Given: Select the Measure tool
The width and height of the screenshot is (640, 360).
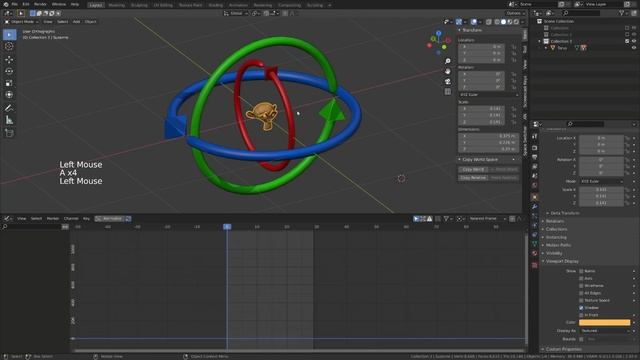Looking at the screenshot, I should tap(9, 120).
